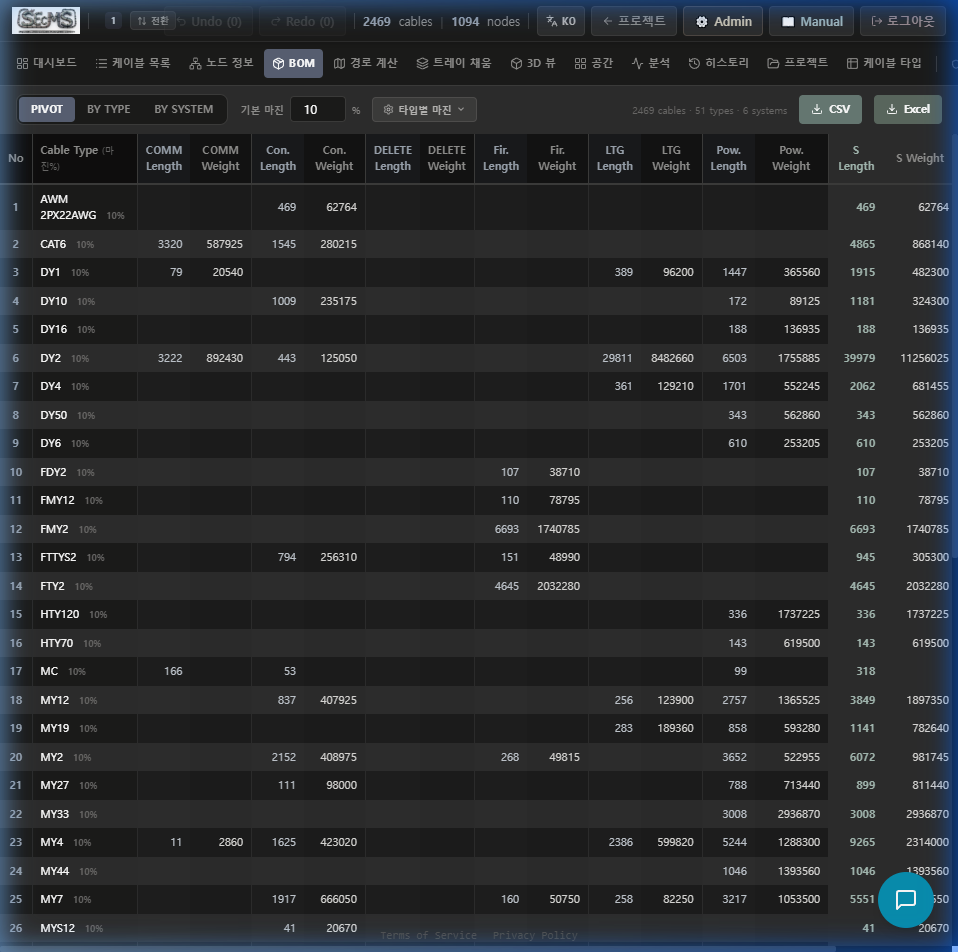The height and width of the screenshot is (952, 958).
Task: Click the S Length column header
Action: 856,158
